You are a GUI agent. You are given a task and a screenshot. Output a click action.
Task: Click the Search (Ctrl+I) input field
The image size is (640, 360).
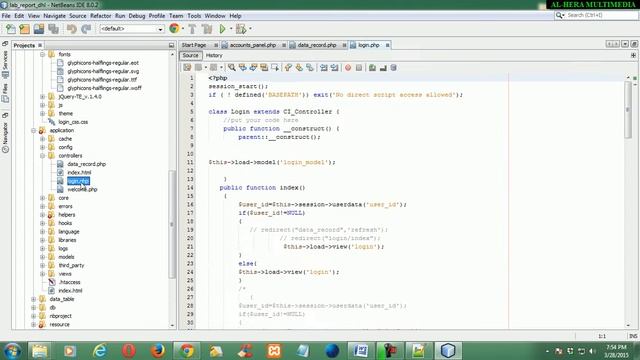[602, 15]
